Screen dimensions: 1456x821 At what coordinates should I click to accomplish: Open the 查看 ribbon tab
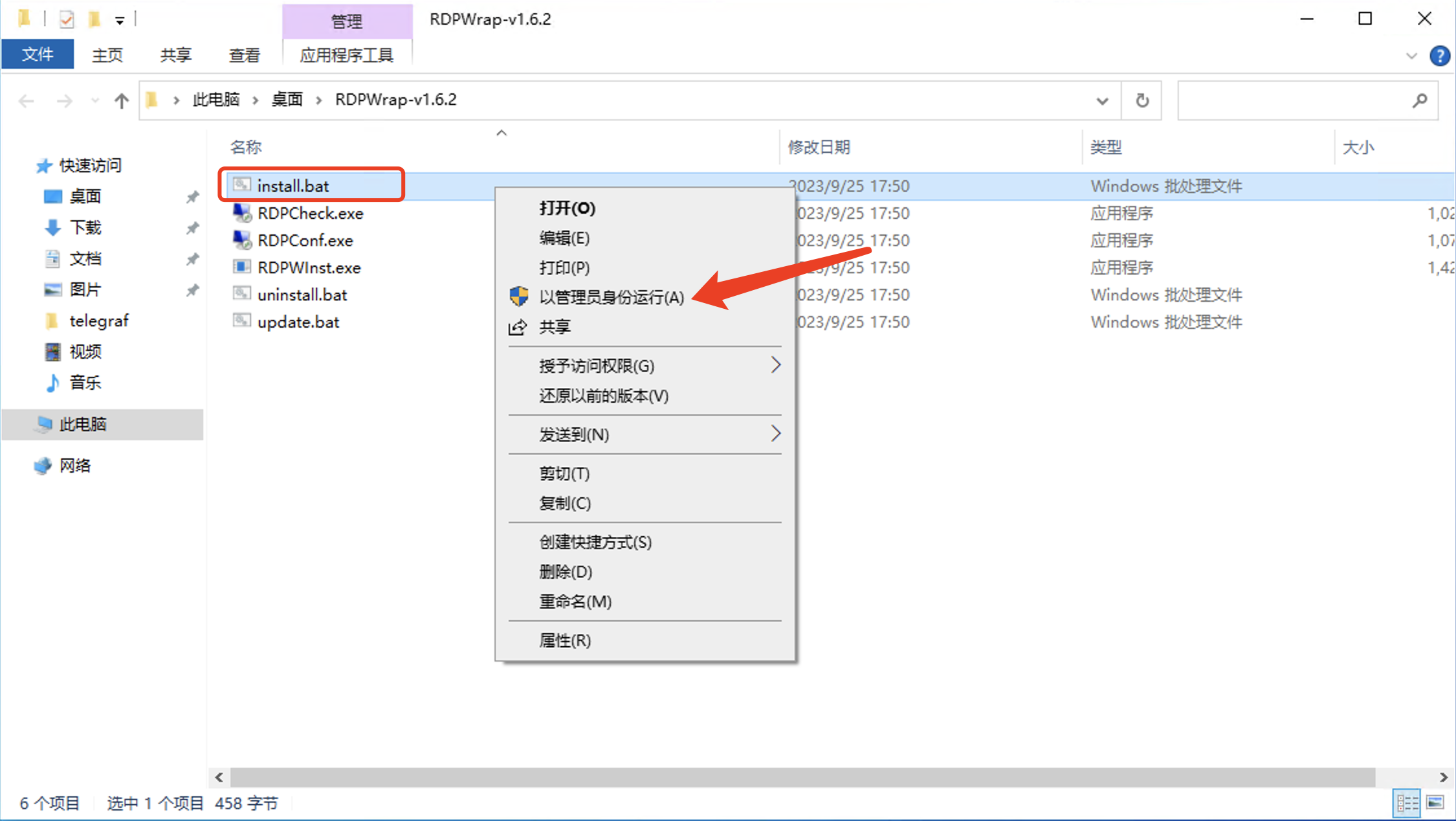[244, 56]
